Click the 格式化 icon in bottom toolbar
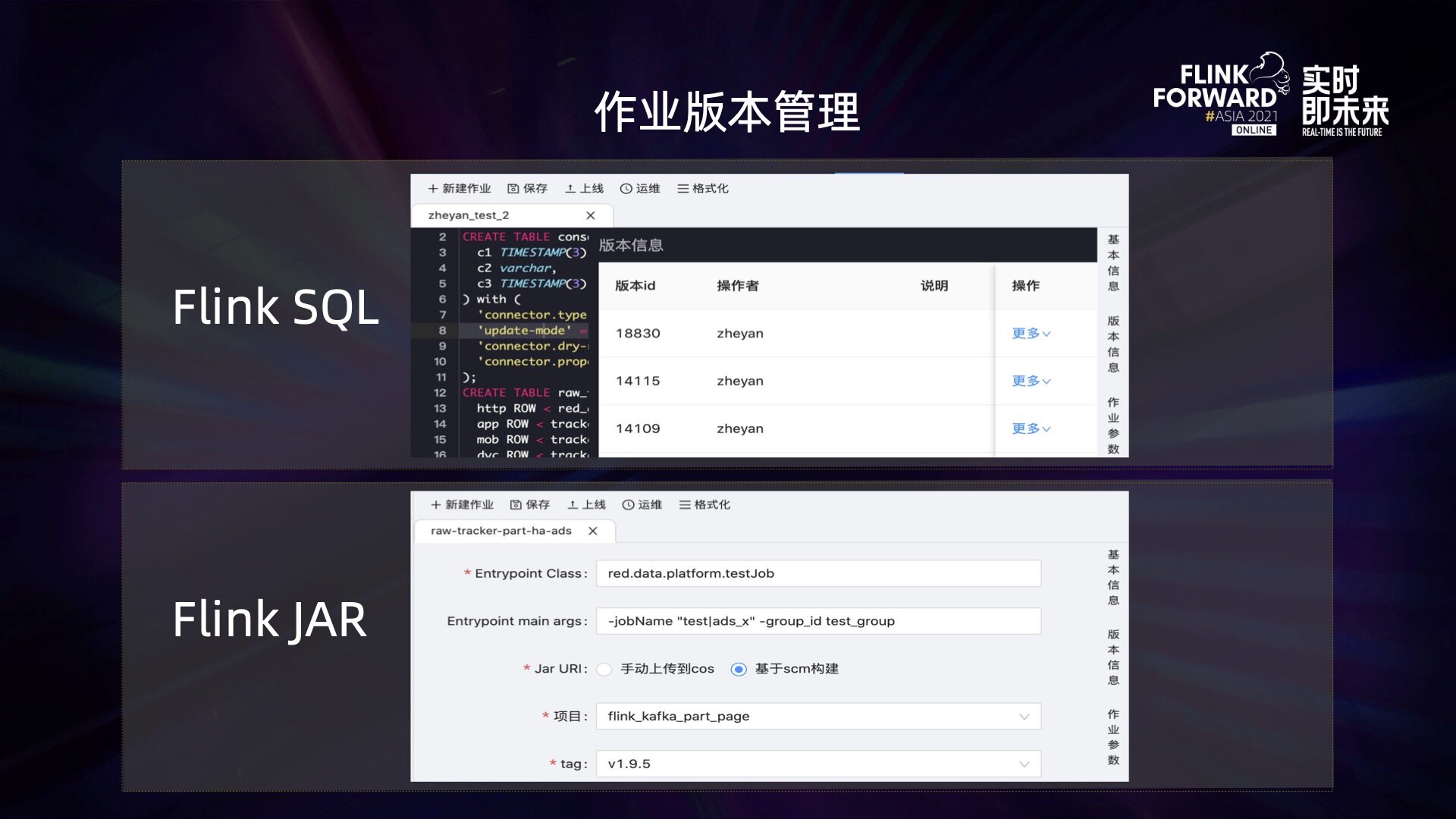 click(685, 505)
